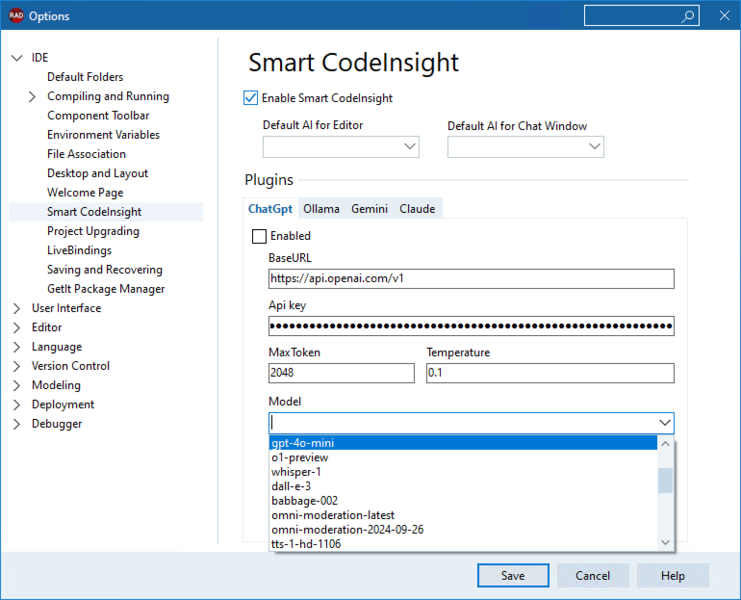This screenshot has width=741, height=600.
Task: Click the RAD Studio logo icon
Action: click(16, 16)
